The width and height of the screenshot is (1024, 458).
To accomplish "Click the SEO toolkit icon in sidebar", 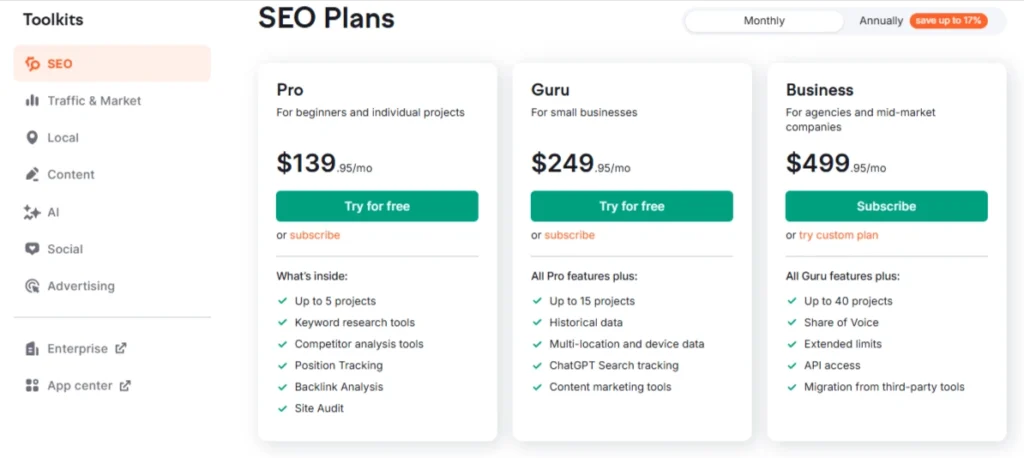I will click(32, 64).
